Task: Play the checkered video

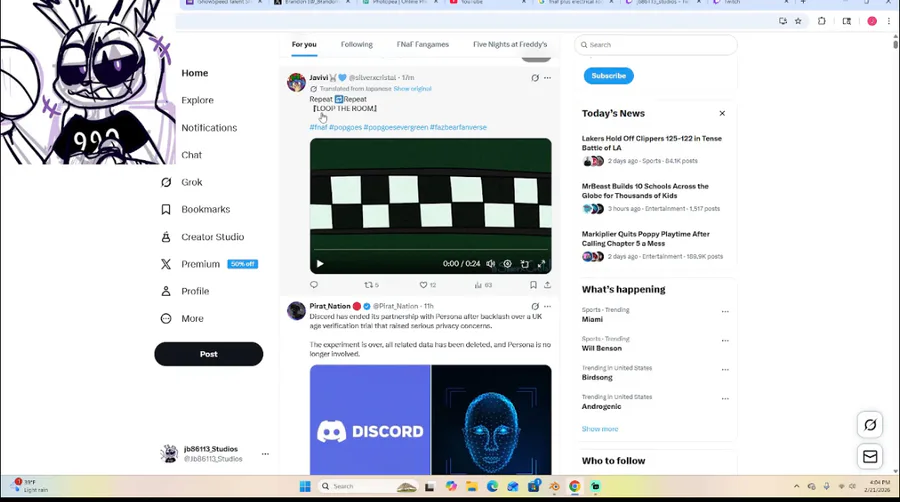Action: 320,264
